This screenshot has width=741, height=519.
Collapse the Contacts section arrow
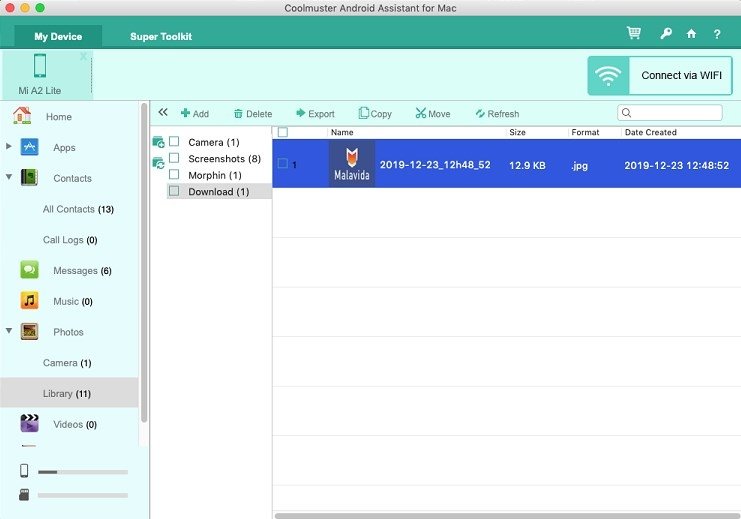[9, 177]
